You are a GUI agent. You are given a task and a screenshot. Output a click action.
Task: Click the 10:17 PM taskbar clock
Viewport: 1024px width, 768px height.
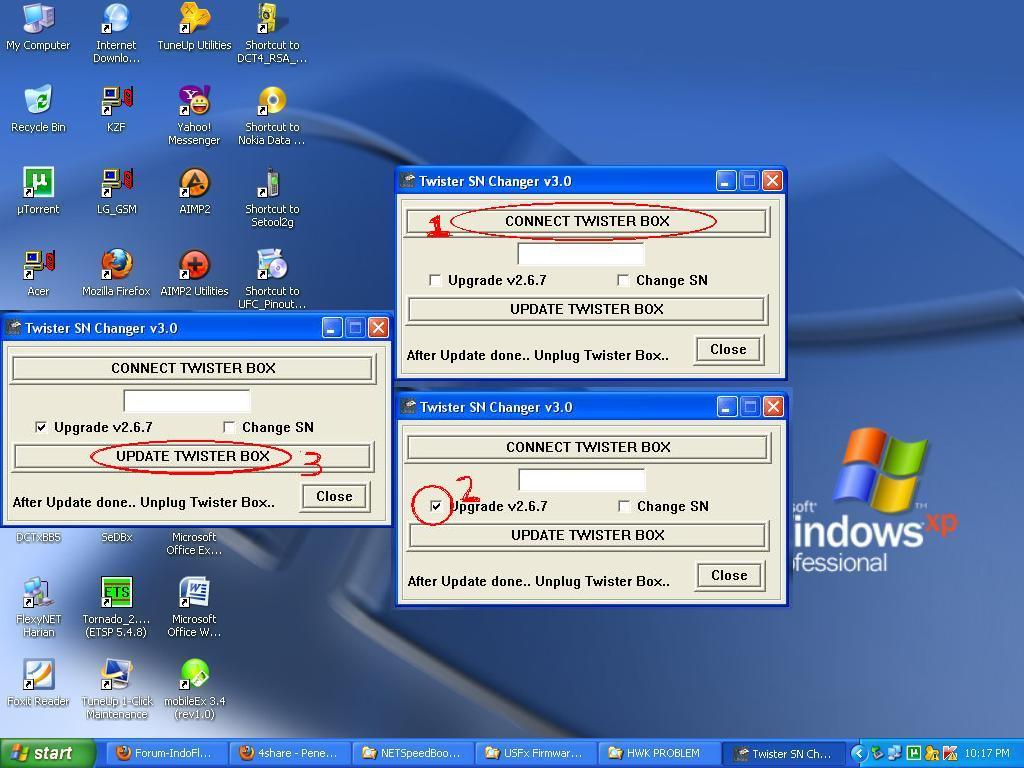[x=987, y=754]
